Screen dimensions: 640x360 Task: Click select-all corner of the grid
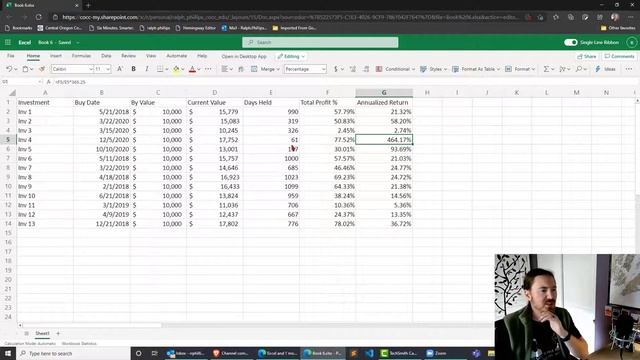pyautogui.click(x=12, y=93)
